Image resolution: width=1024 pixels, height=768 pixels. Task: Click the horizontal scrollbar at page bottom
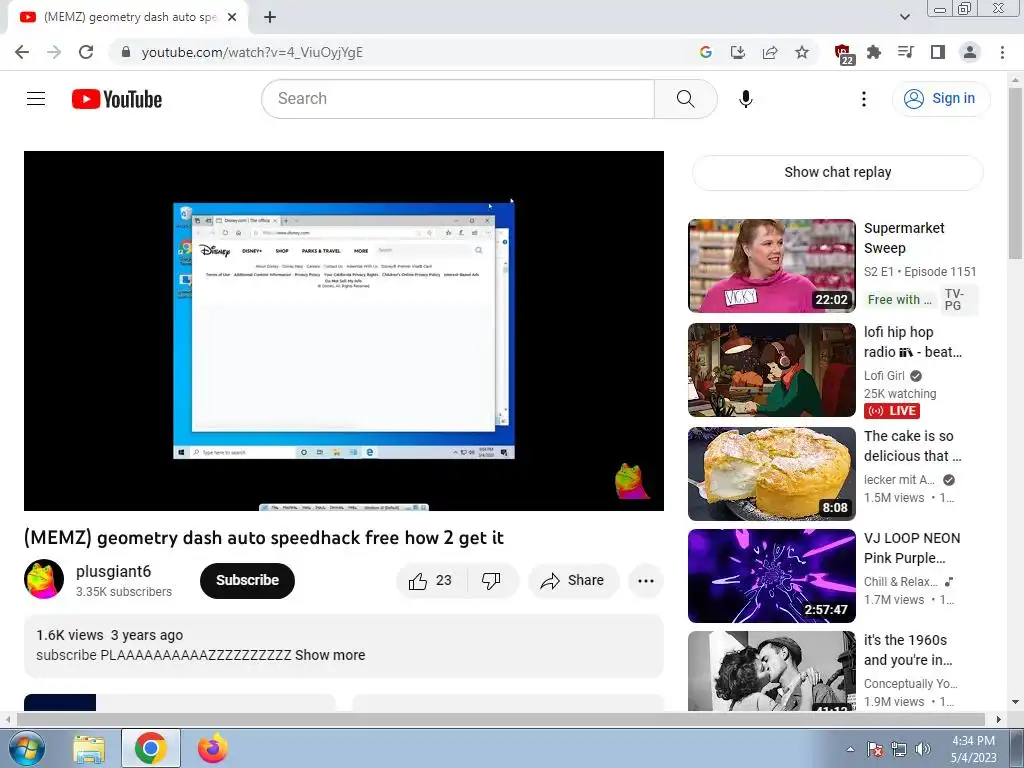[x=500, y=719]
